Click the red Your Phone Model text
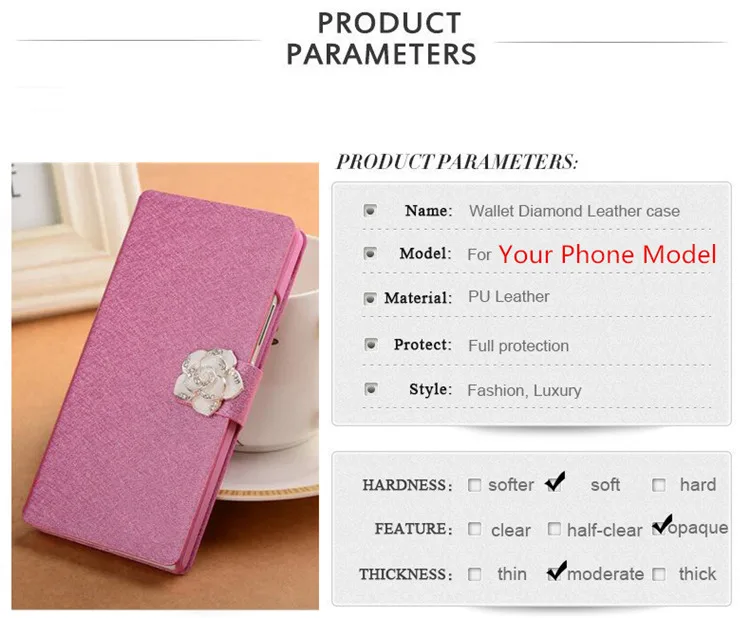 click(607, 254)
